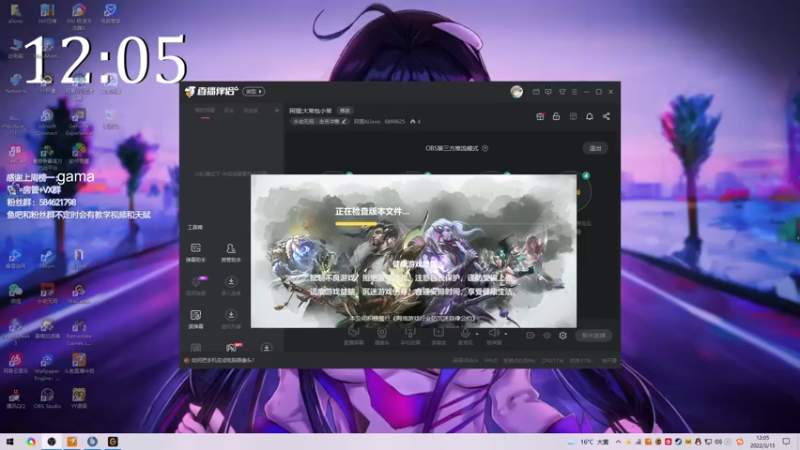Click the pause stream button at bottom right

(x=593, y=335)
